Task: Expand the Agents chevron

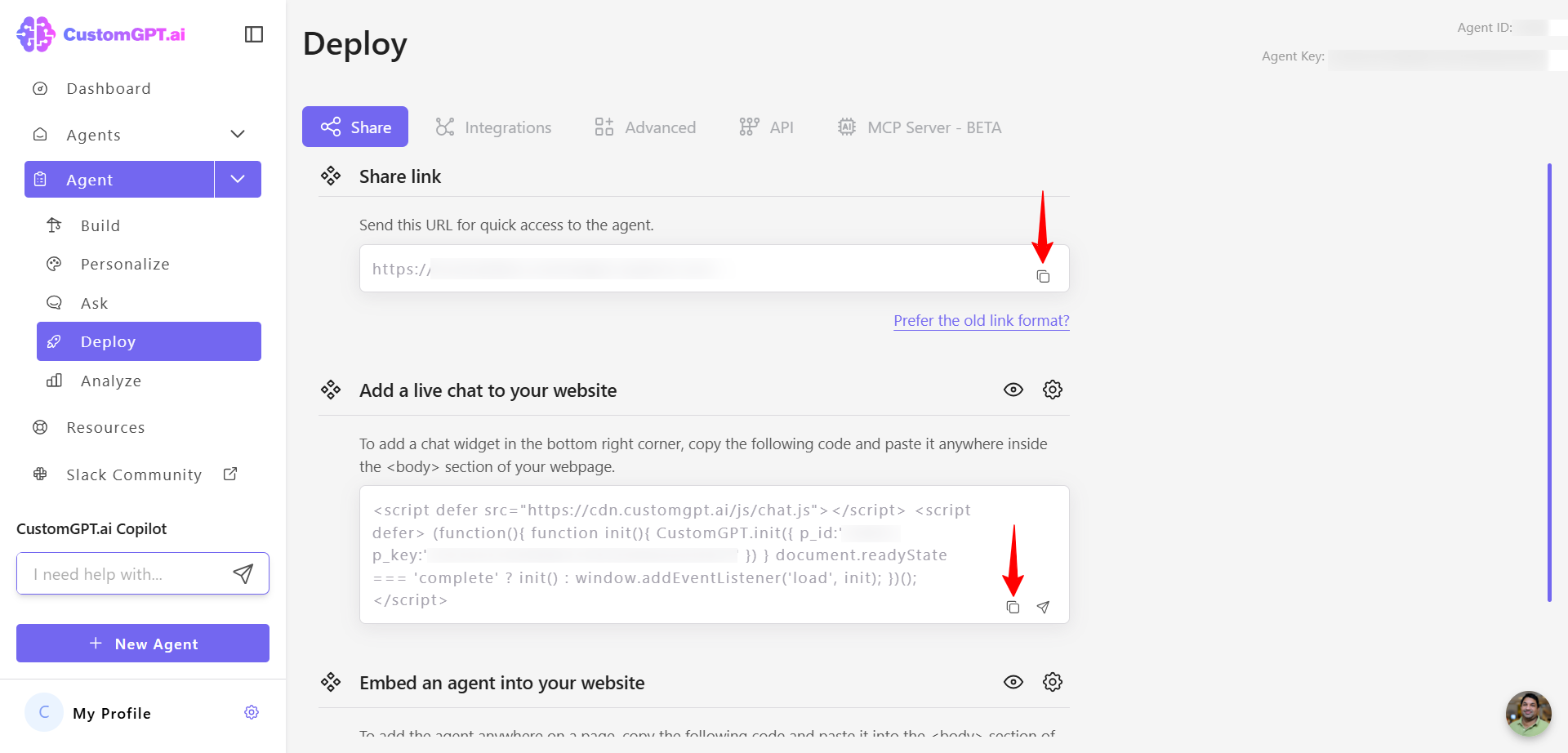Action: coord(238,134)
